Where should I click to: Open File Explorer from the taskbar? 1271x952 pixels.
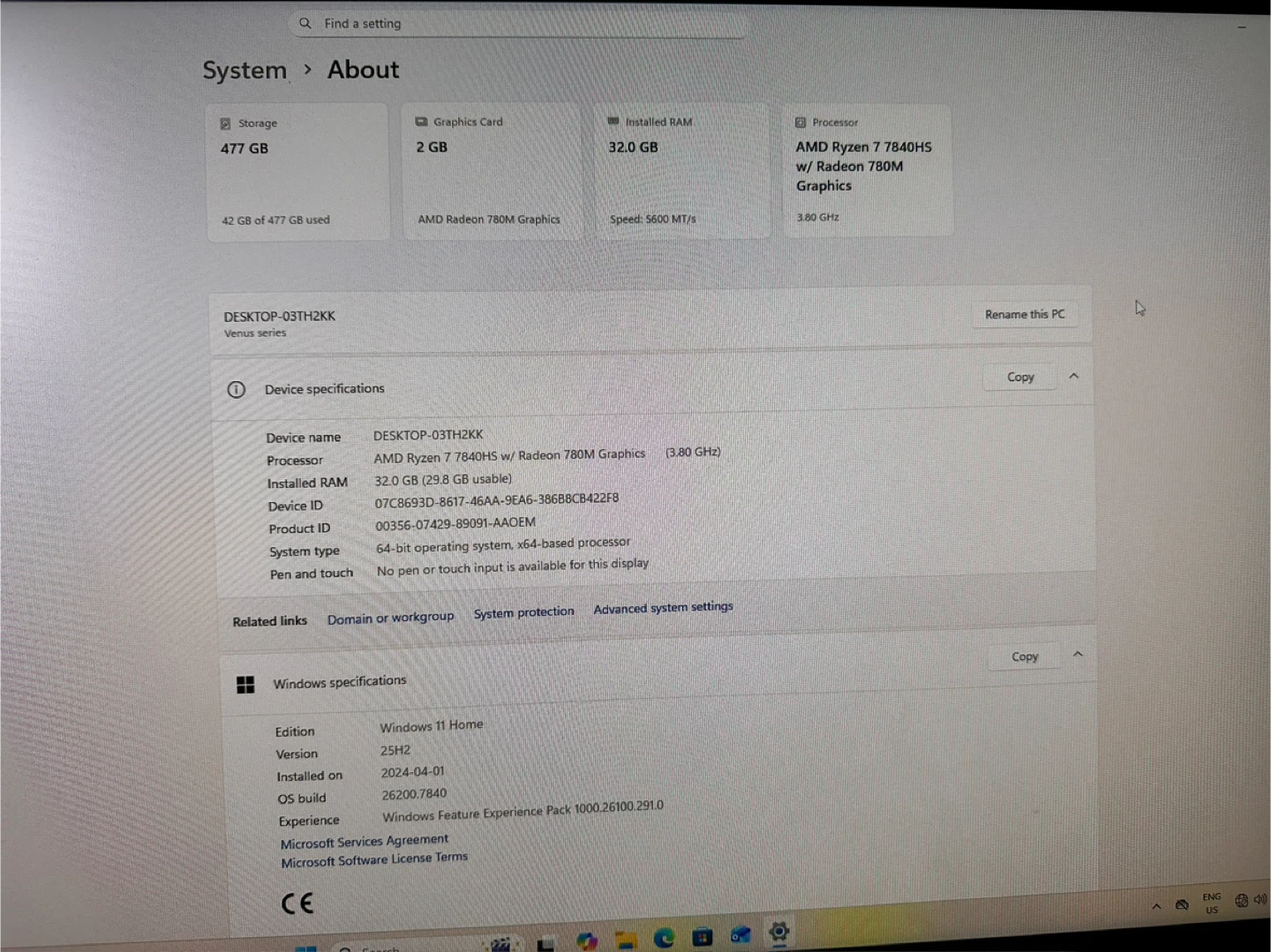[626, 940]
